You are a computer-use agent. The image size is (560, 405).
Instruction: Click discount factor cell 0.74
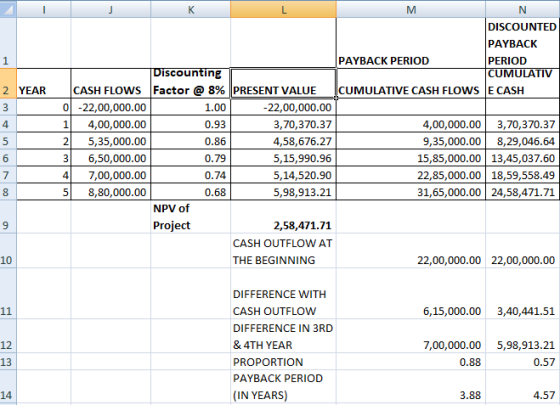click(190, 175)
